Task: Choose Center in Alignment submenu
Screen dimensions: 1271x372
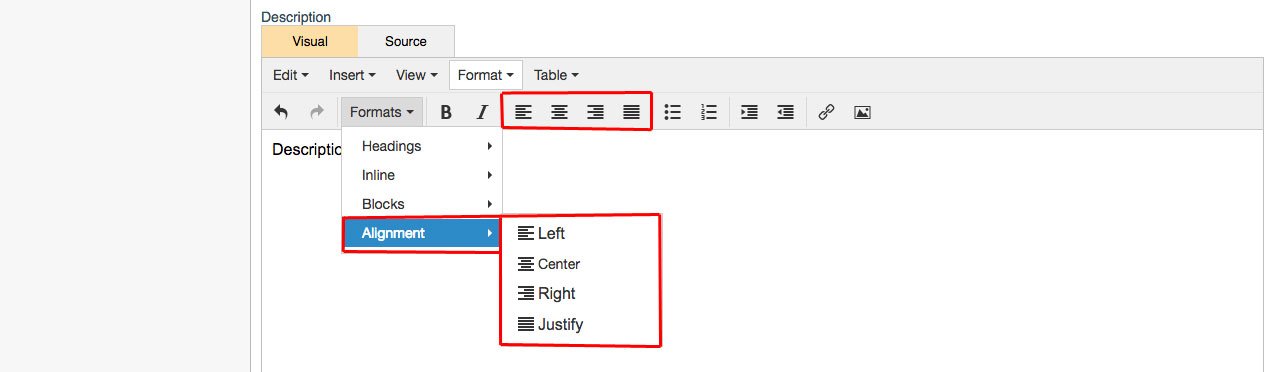Action: point(549,264)
